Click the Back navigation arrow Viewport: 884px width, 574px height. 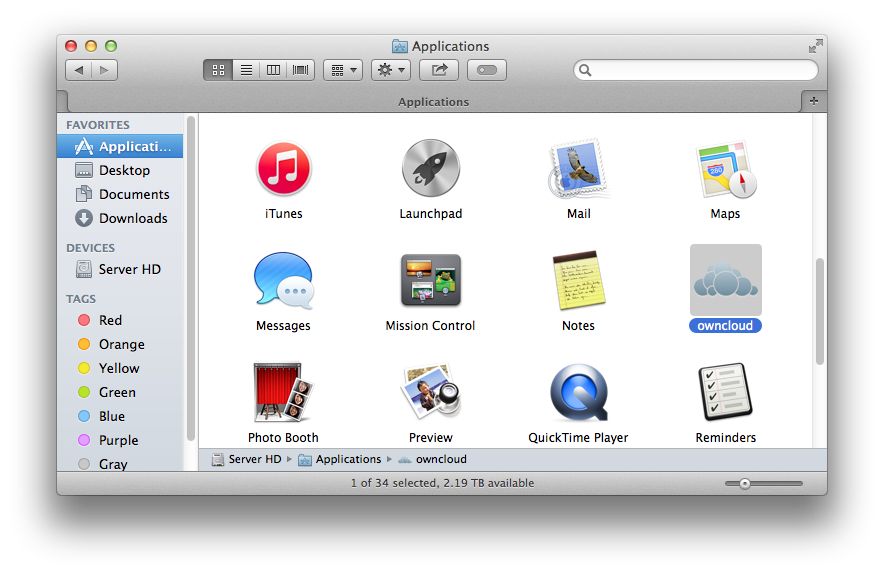[79, 70]
